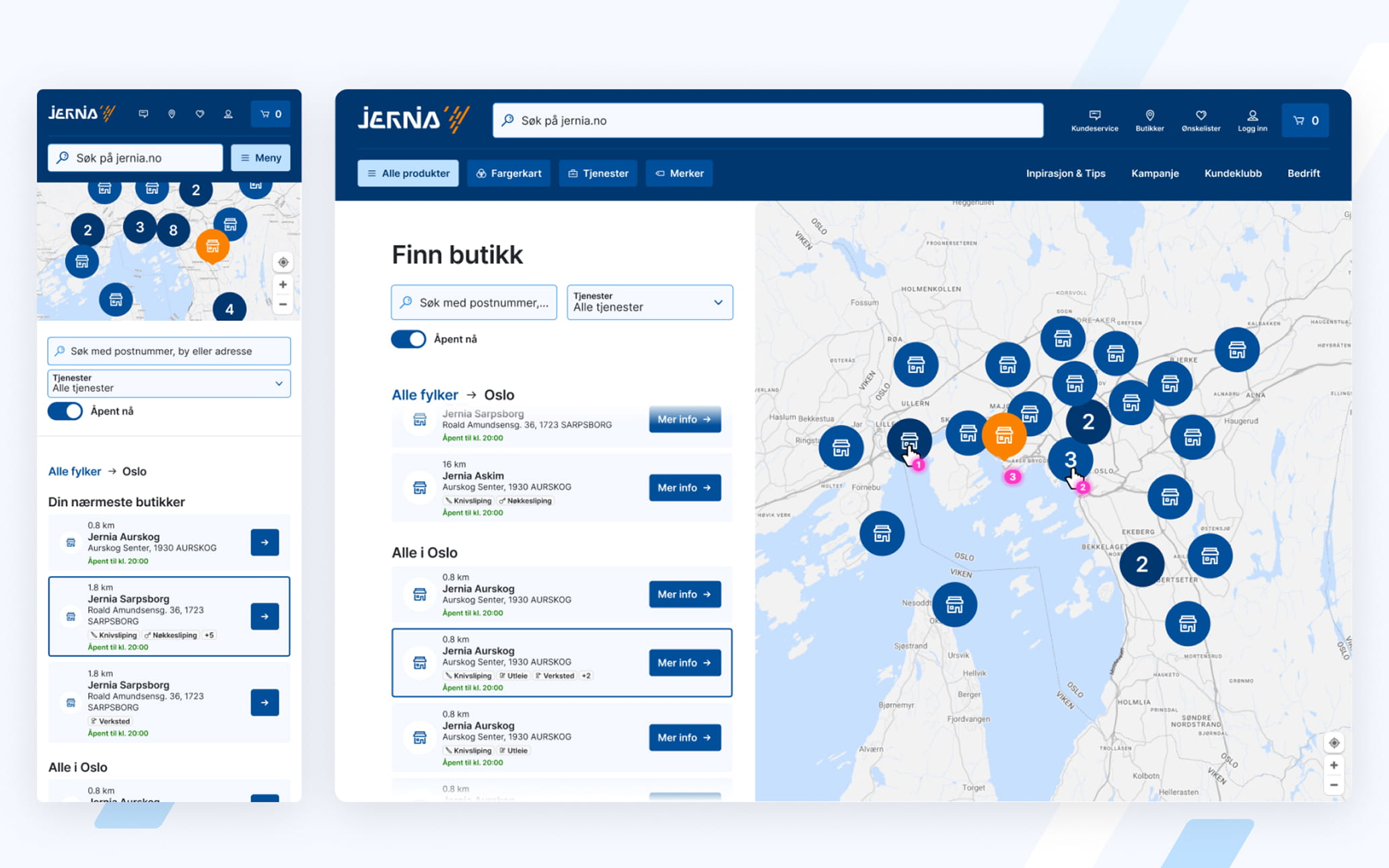Toggle Åpent nå switch in mobile view
The image size is (1389, 868).
(65, 411)
